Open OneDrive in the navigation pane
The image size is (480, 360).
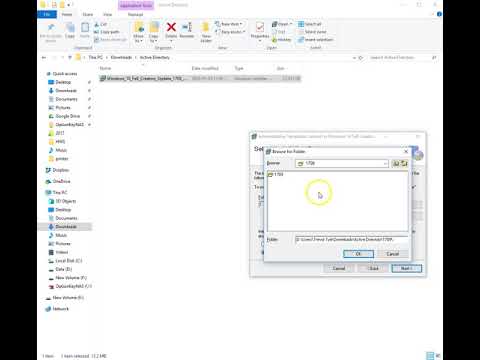pyautogui.click(x=61, y=181)
